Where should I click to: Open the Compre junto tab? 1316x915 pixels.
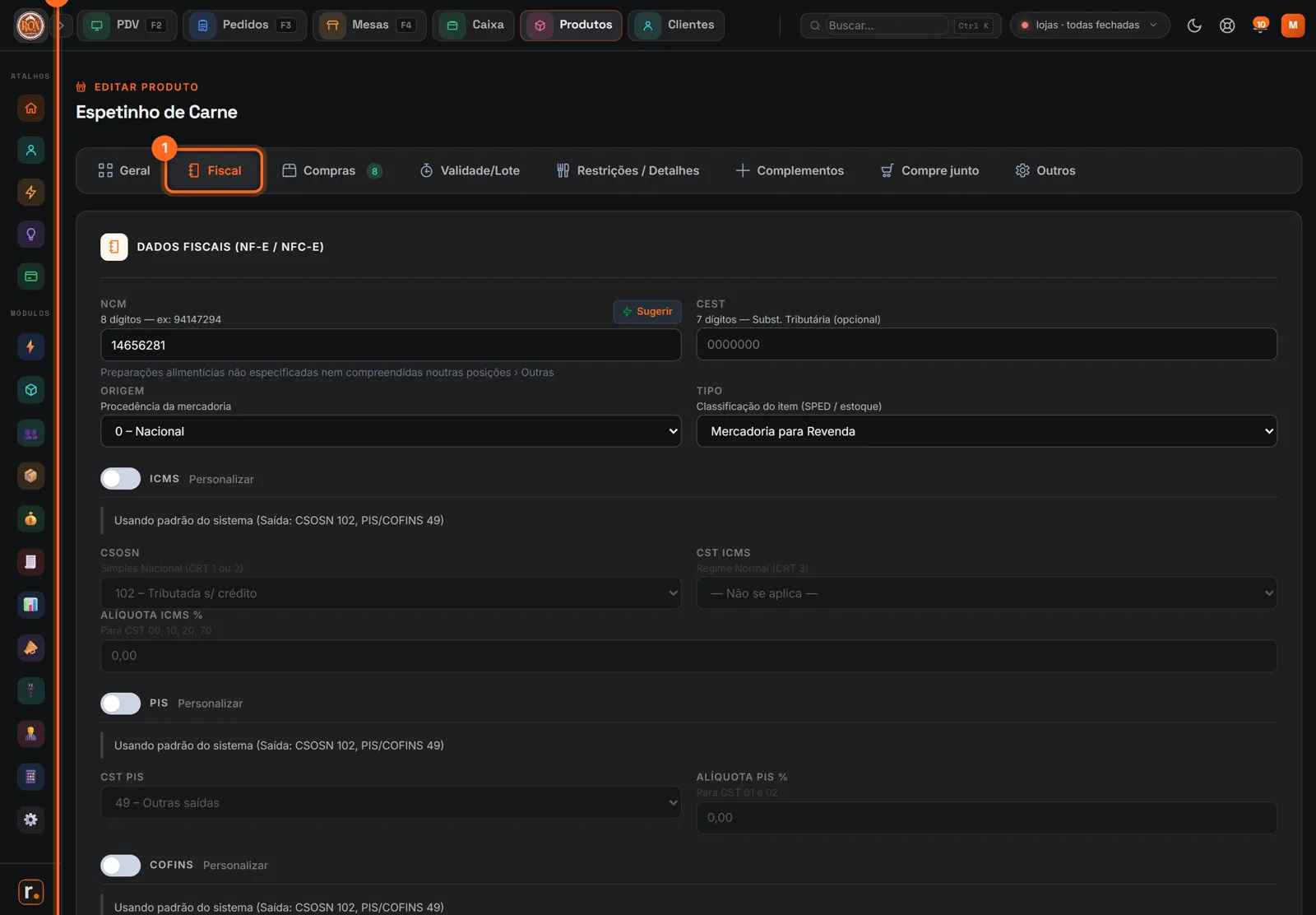coord(929,170)
